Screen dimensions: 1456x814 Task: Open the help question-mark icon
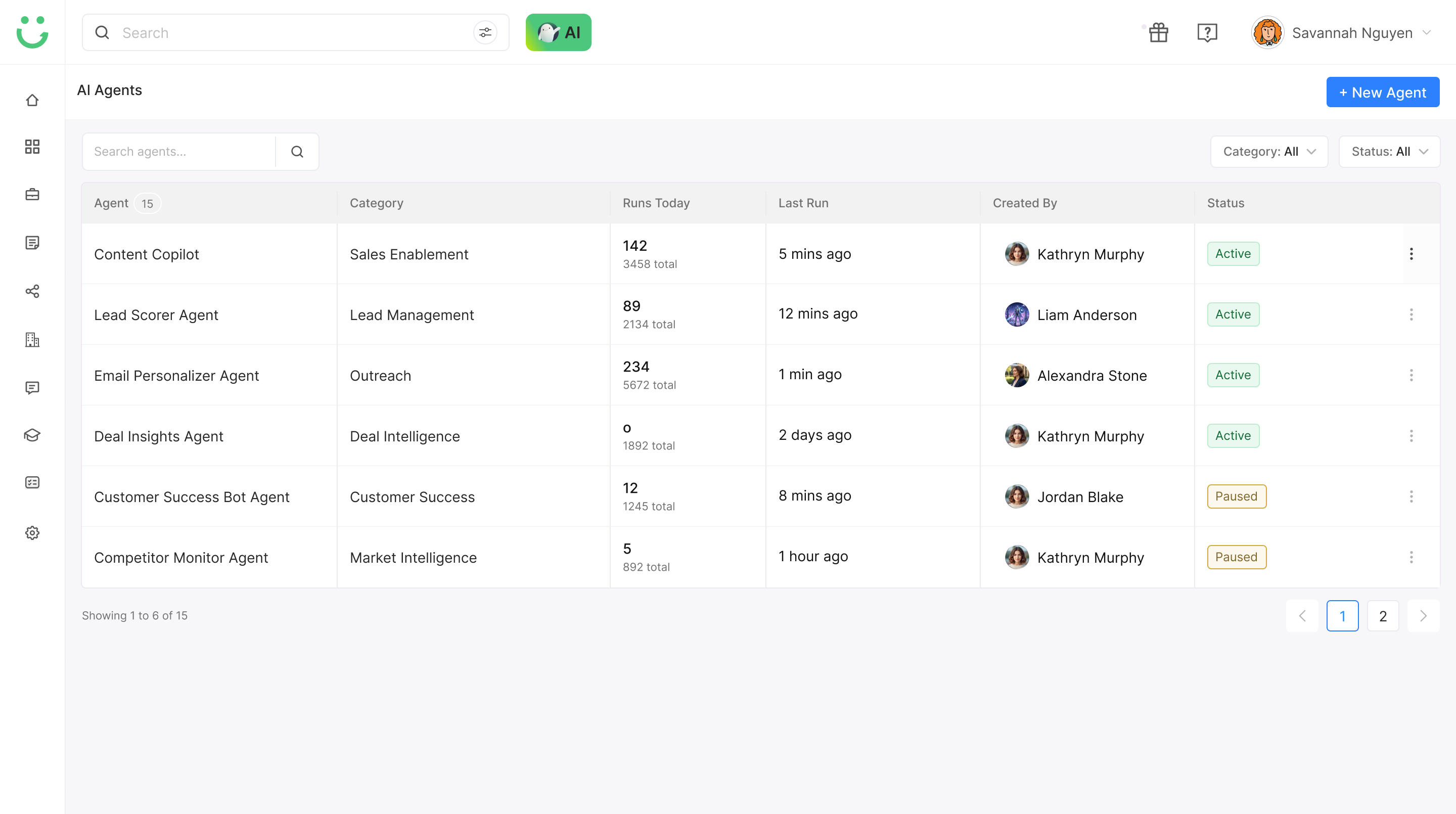[x=1207, y=32]
